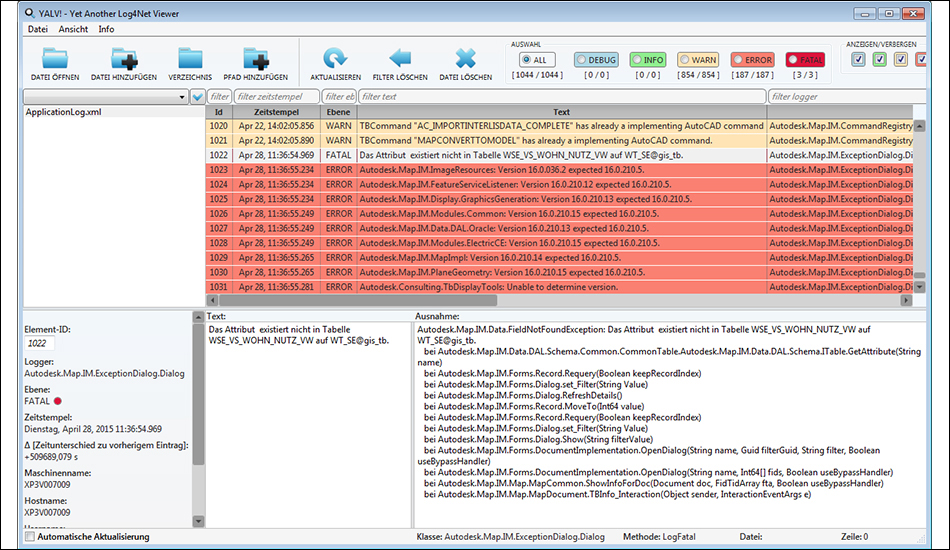The width and height of the screenshot is (950, 550).
Task: Open the Datei menu
Action: tap(38, 29)
